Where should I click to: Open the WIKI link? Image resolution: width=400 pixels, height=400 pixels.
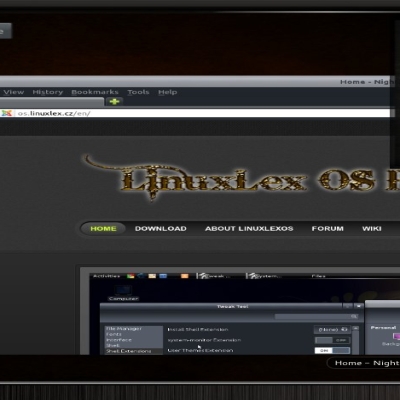pos(372,229)
